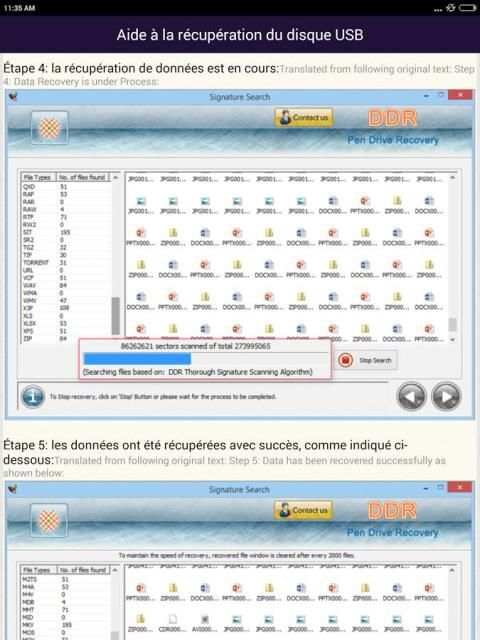Select the XLSX row in file types list
Screen dimensions: 480x640
point(66,323)
